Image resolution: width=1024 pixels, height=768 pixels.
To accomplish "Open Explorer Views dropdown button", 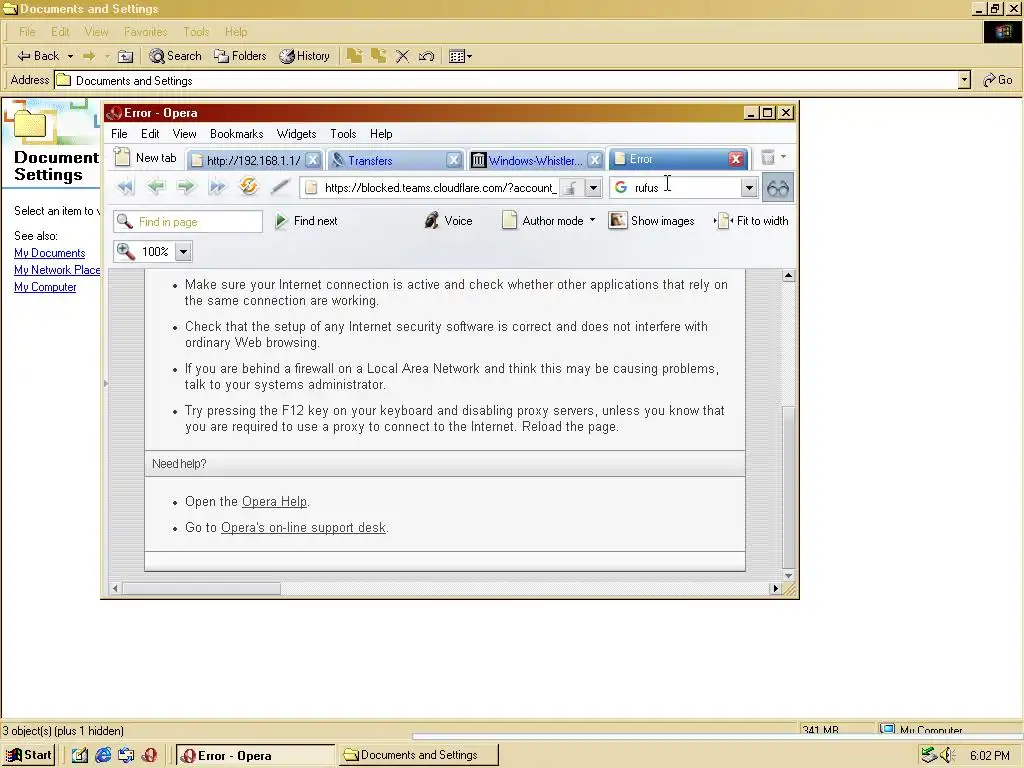I will coord(460,56).
